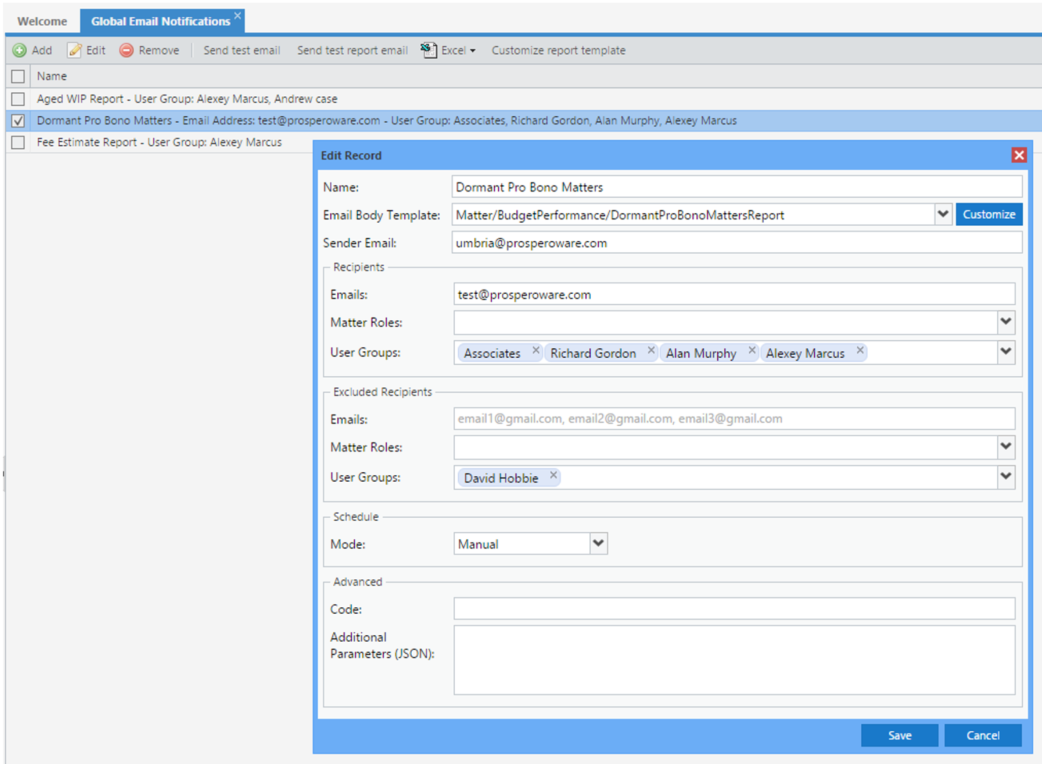The height and width of the screenshot is (764, 1042).
Task: Click the Sender Email input field
Action: [736, 243]
